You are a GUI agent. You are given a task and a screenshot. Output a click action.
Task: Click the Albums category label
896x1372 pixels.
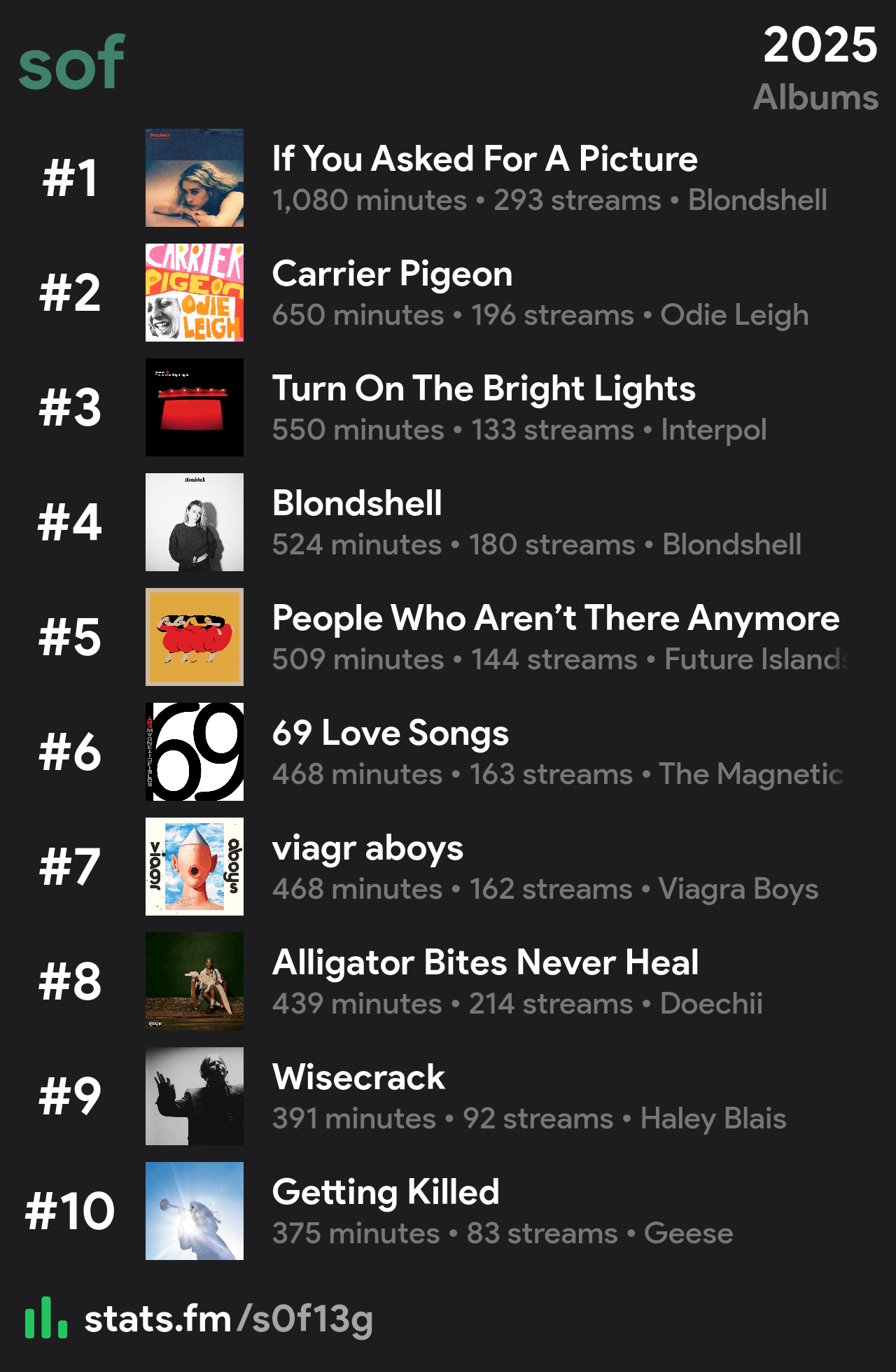click(815, 97)
